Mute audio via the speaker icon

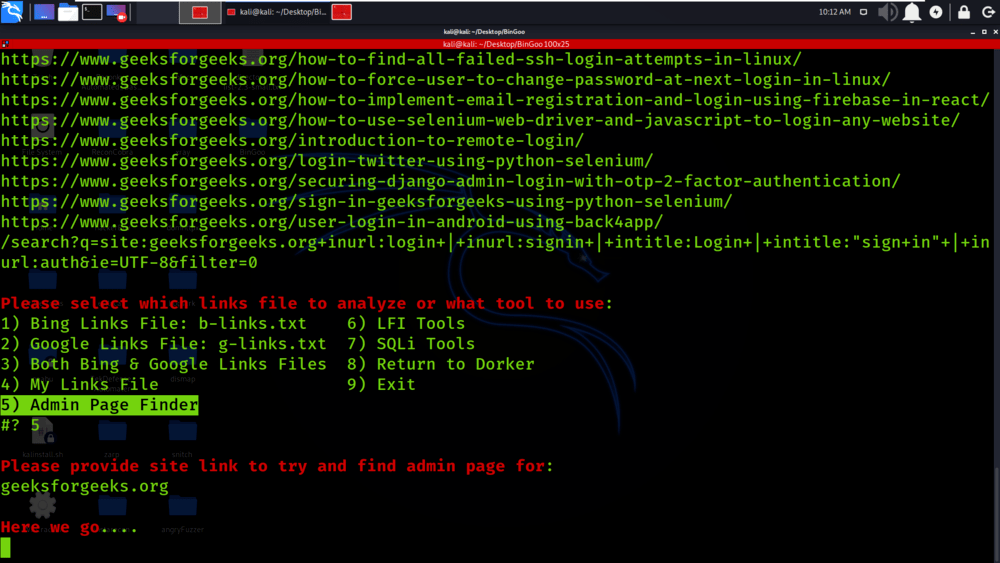point(887,12)
